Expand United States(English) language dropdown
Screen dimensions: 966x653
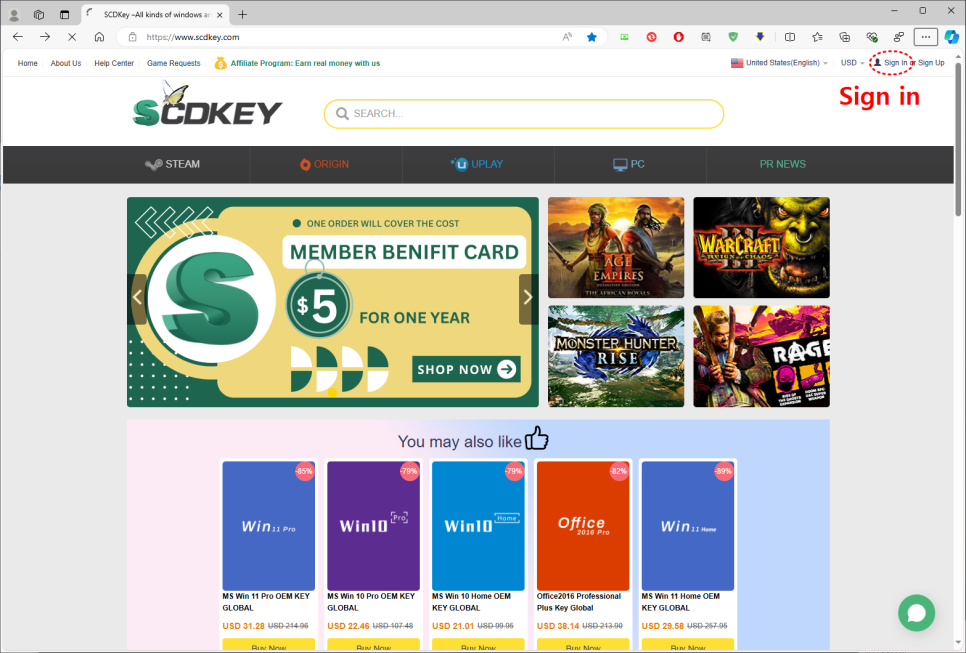pyautogui.click(x=779, y=63)
